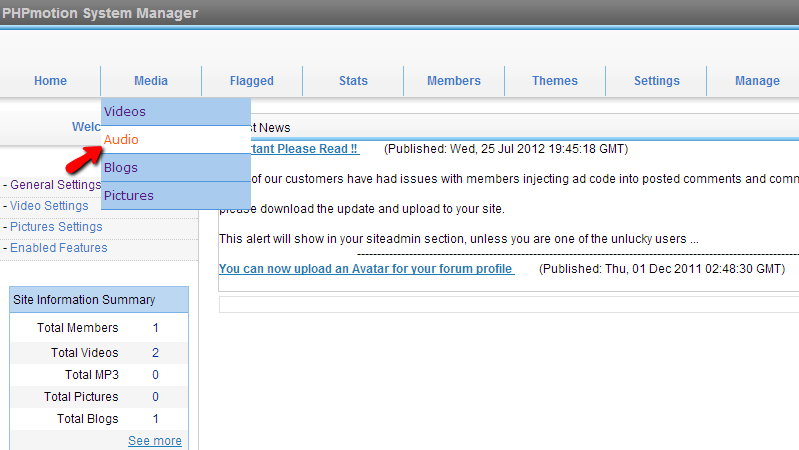Open Video Settings sidebar link

tap(49, 206)
